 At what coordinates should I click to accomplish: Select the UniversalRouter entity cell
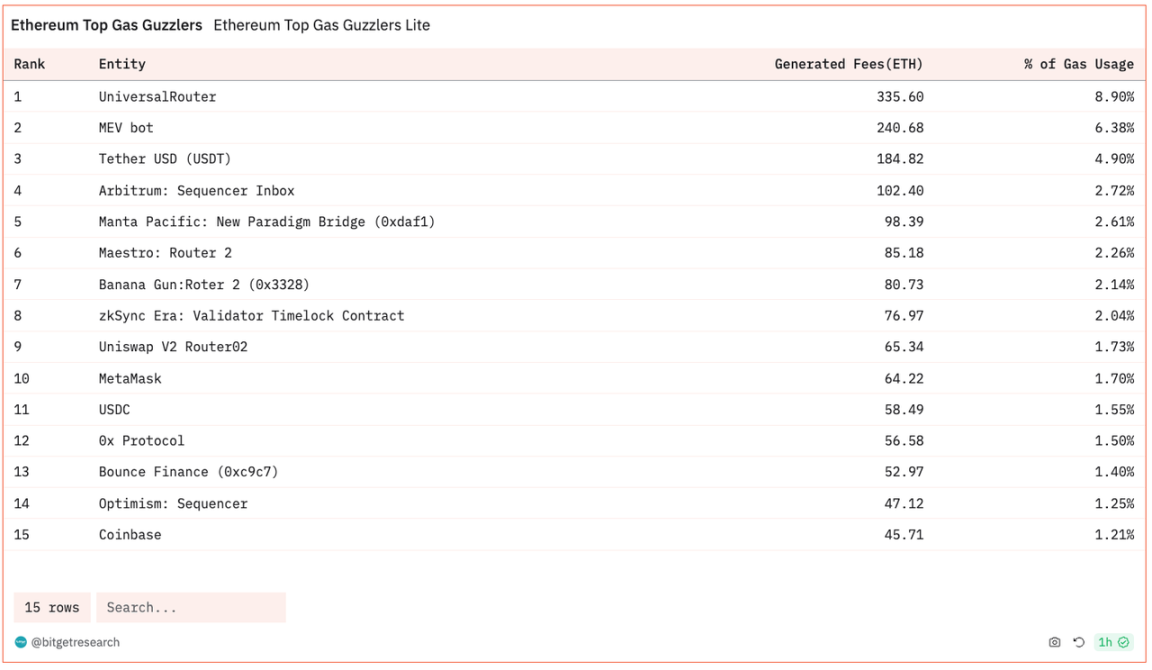tap(157, 97)
